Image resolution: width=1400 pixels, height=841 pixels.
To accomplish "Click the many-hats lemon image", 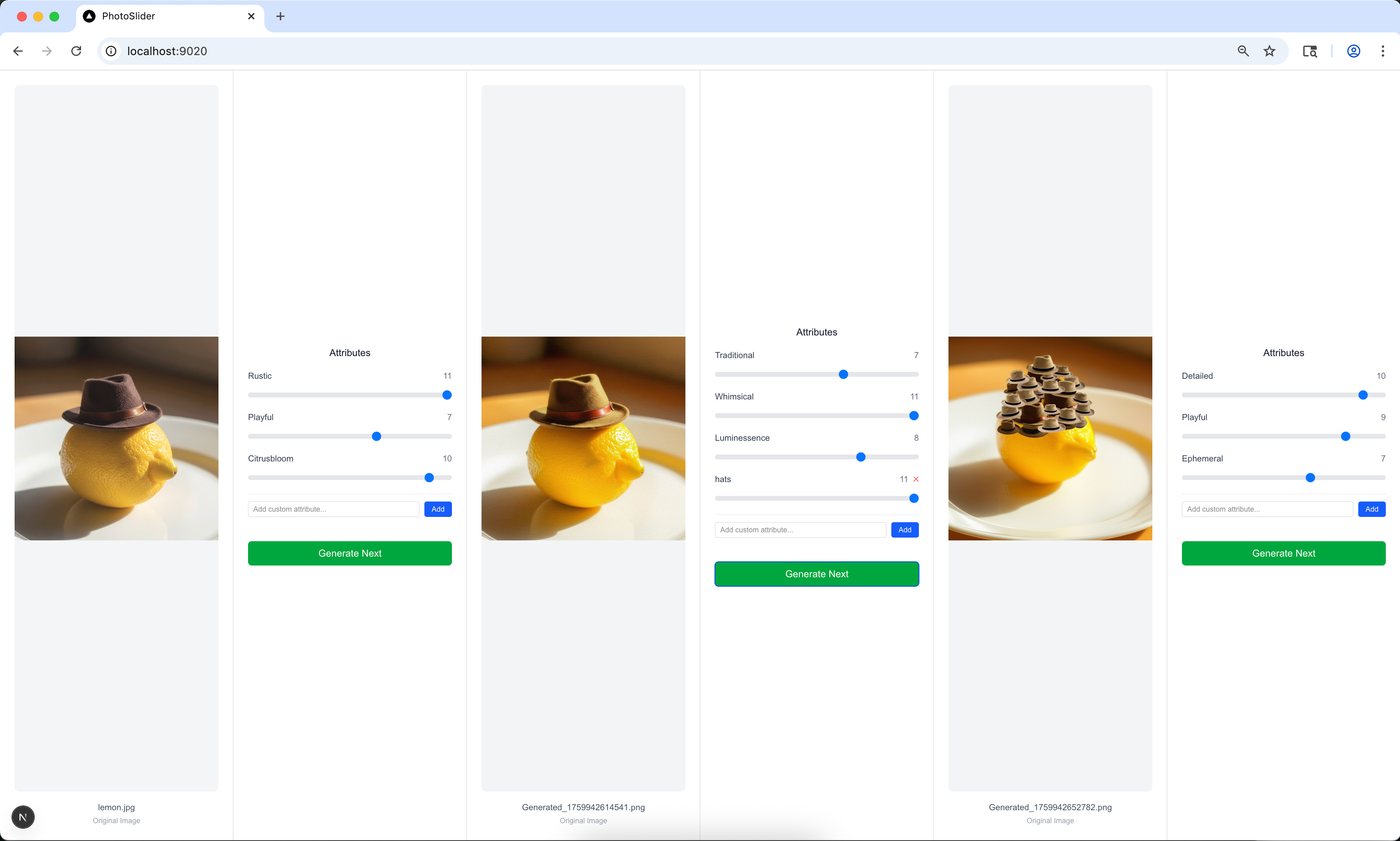I will [1049, 438].
